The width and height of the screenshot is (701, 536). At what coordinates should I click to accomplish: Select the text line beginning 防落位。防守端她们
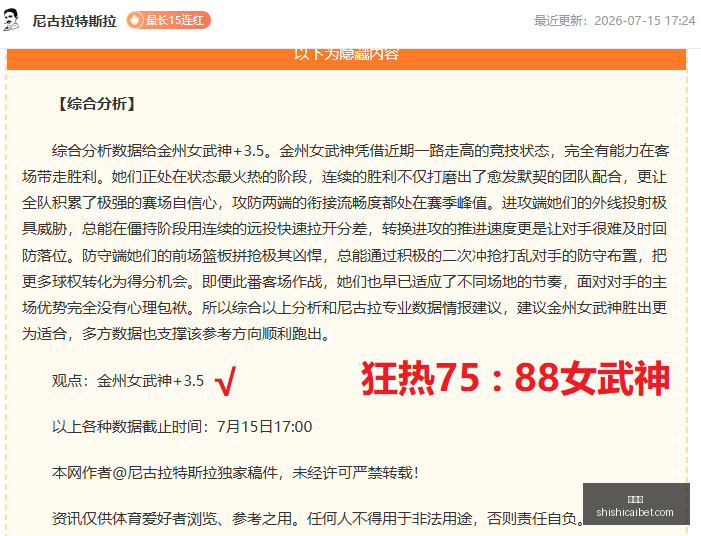point(345,256)
